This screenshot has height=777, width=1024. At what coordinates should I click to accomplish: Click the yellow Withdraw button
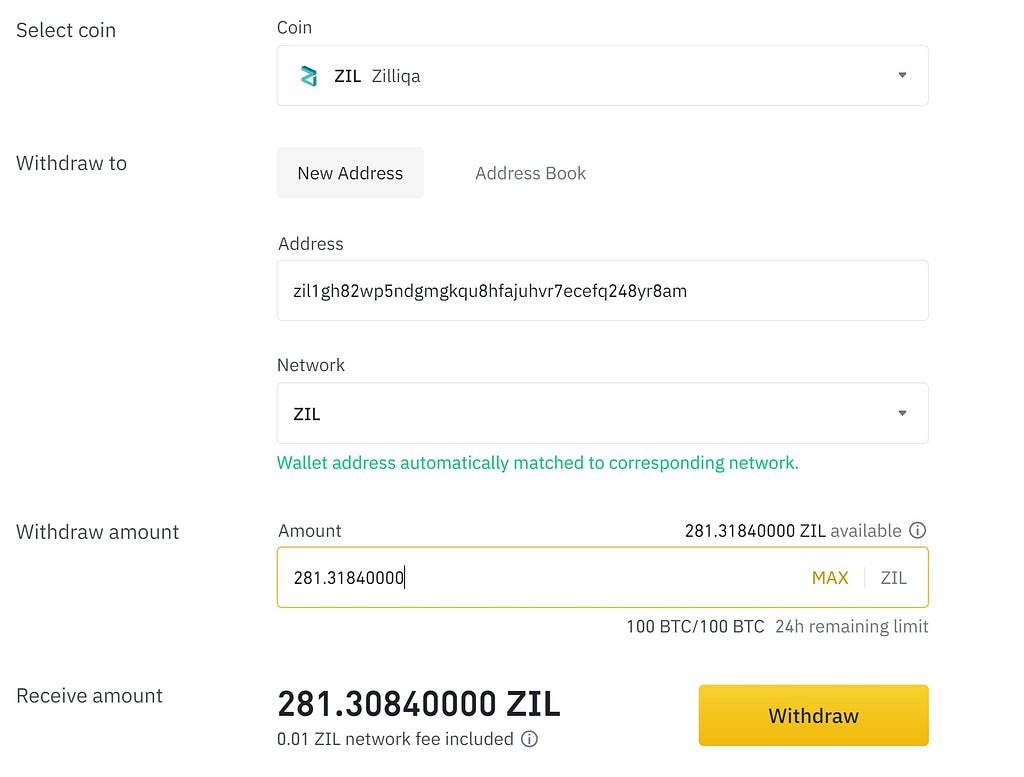[813, 716]
